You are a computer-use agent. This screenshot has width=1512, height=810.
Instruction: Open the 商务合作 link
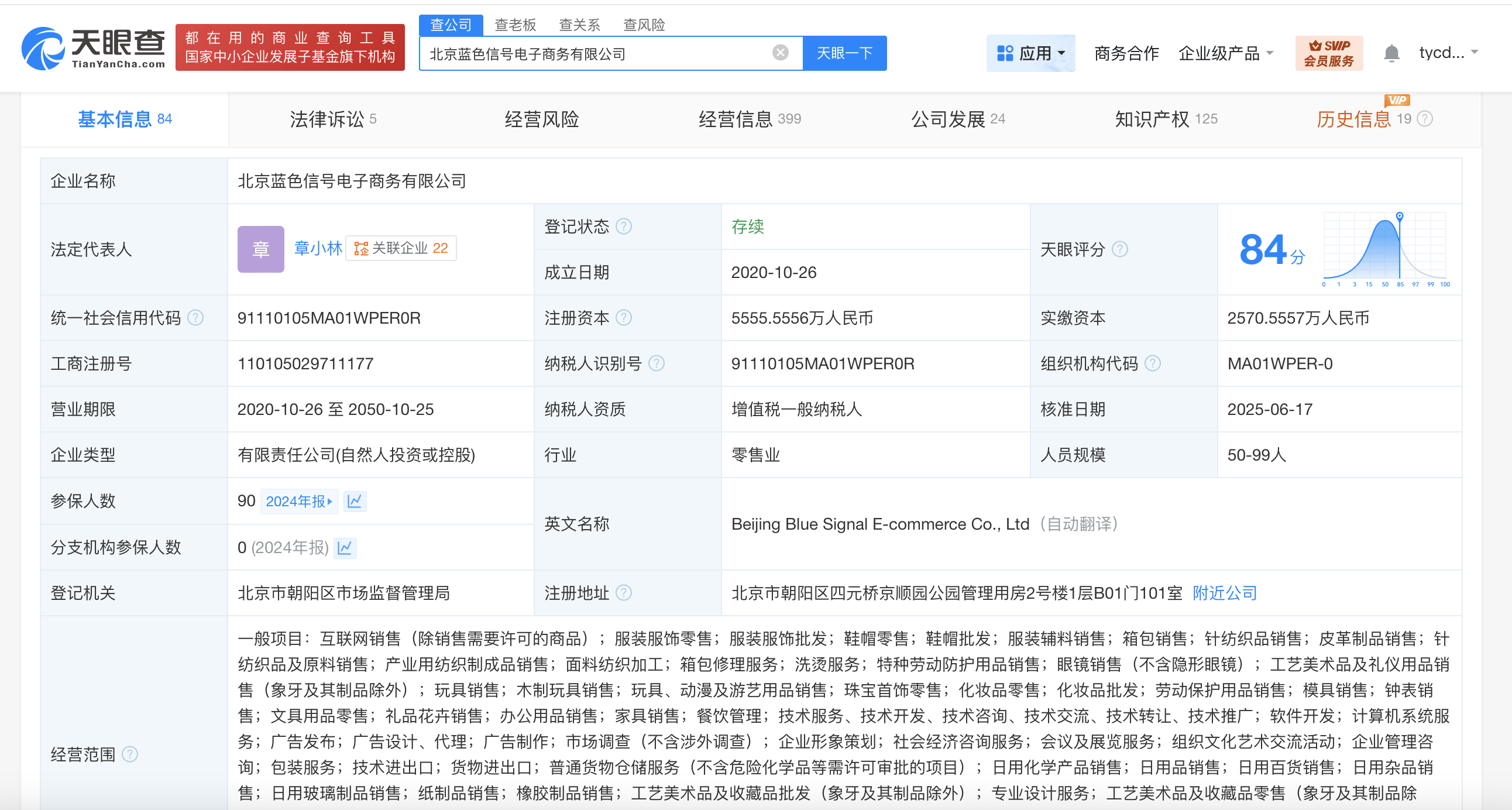(x=1126, y=53)
